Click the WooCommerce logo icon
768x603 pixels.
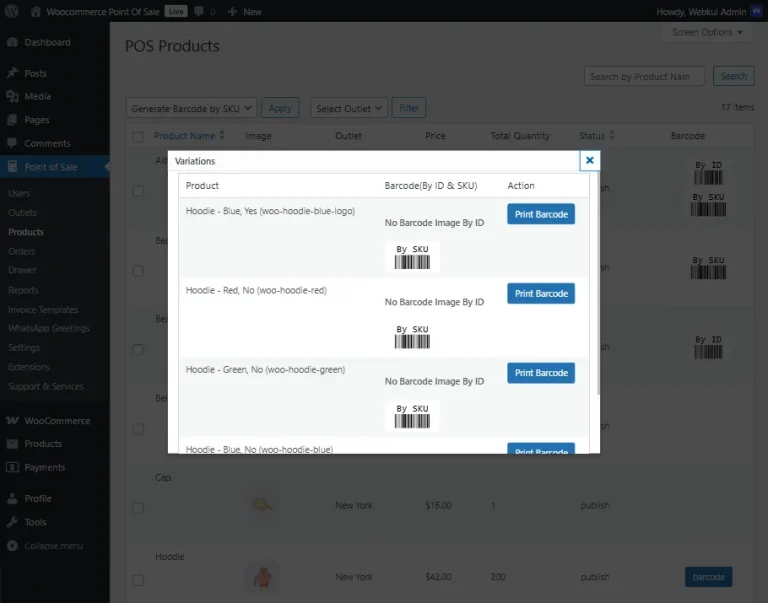[12, 421]
